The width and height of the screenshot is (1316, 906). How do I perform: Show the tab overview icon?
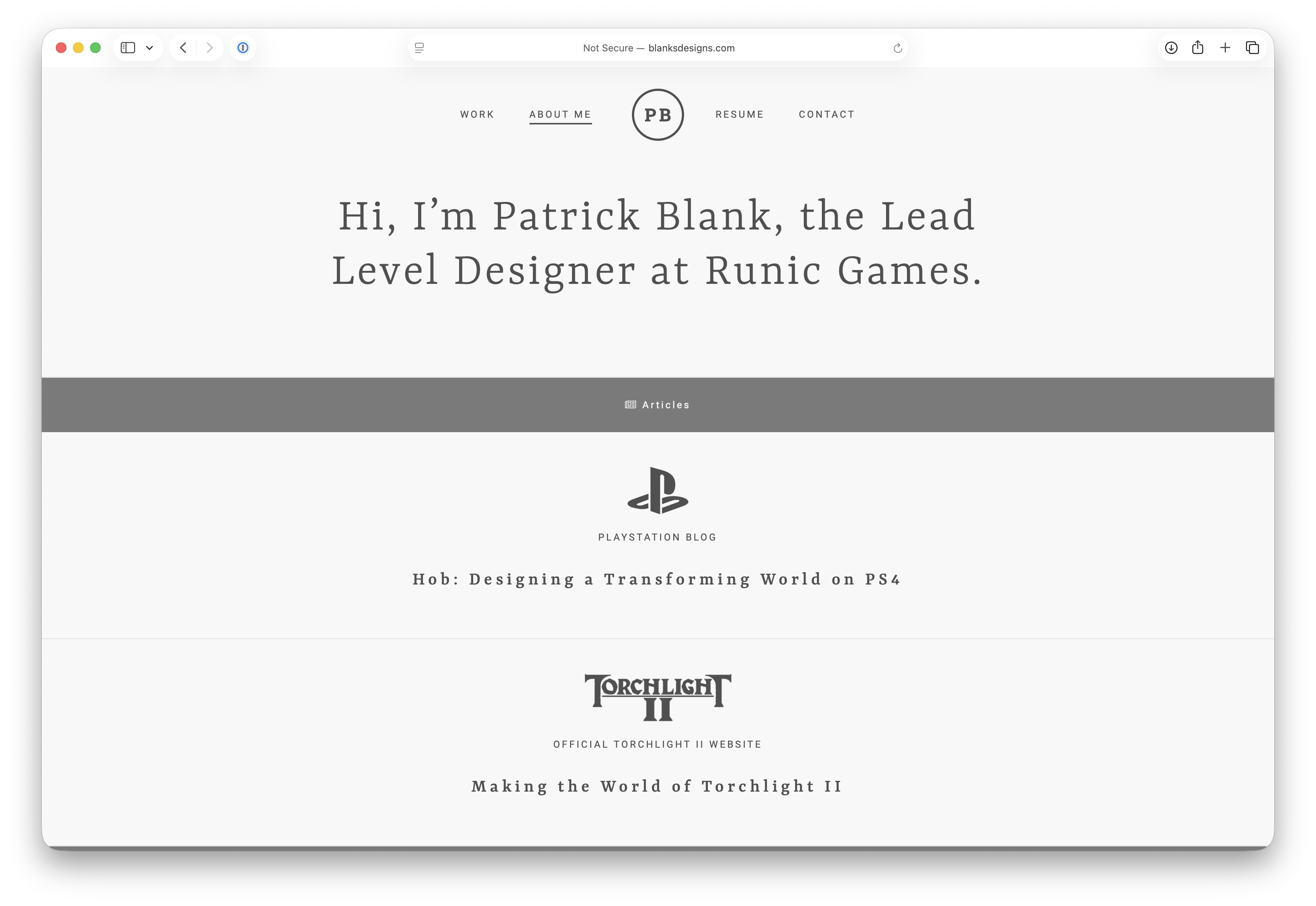tap(1252, 48)
